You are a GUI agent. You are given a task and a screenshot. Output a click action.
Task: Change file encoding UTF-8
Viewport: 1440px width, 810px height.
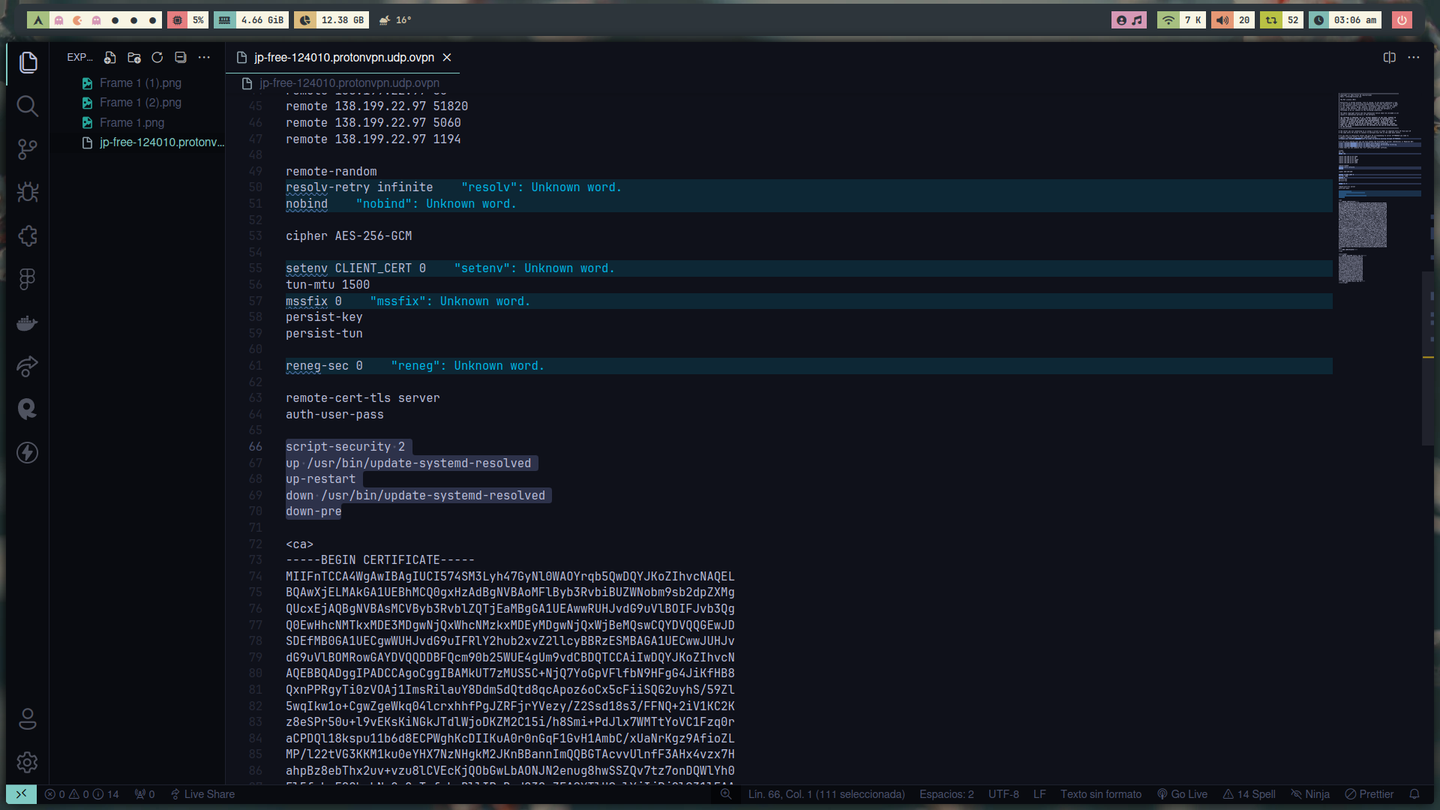[1003, 794]
